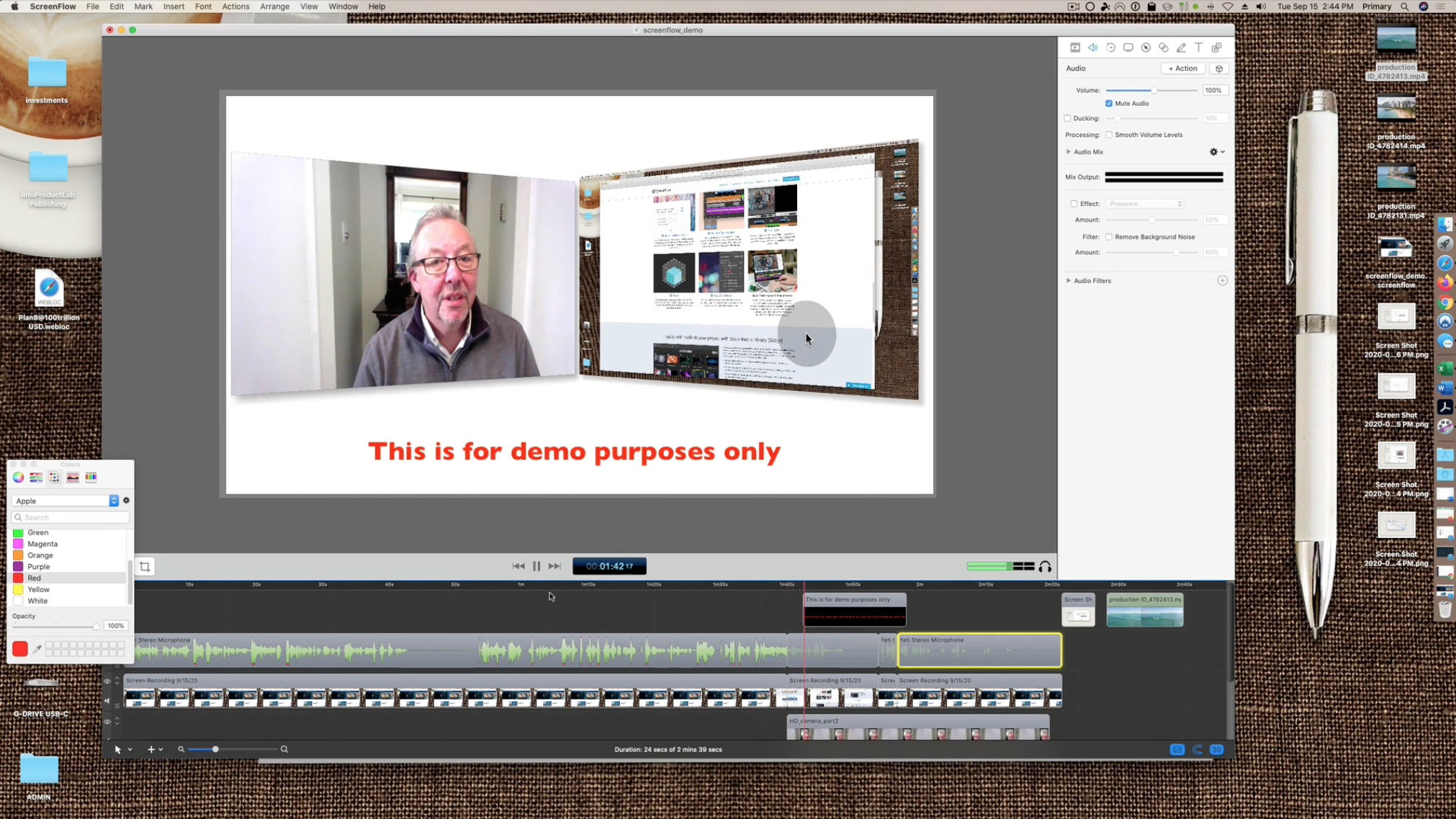Open the Callout inspector tab
Screen dimensions: 1456x819
[x=1146, y=48]
